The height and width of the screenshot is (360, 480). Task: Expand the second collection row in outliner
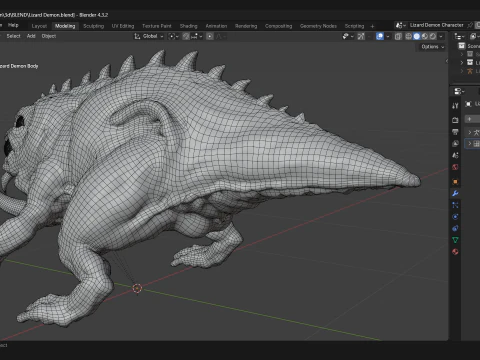pyautogui.click(x=462, y=62)
